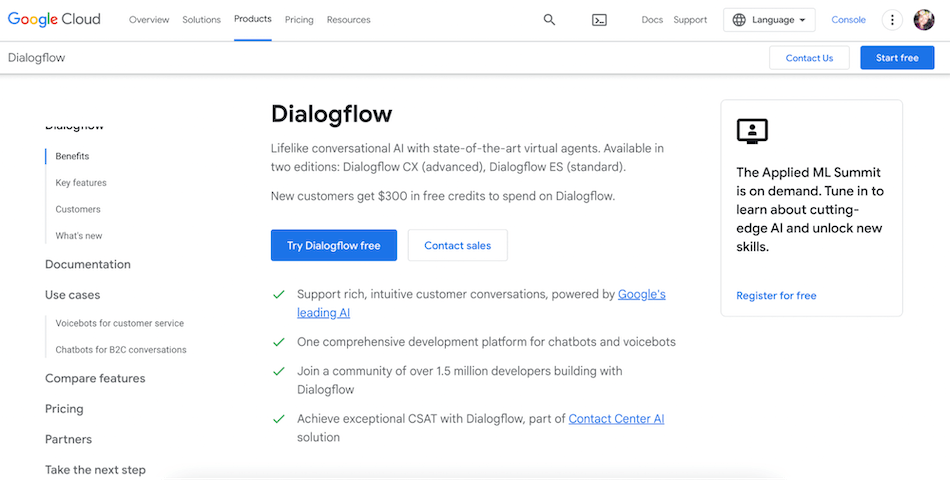The height and width of the screenshot is (480, 950).
Task: Select What's new in the sidebar
Action: (79, 236)
